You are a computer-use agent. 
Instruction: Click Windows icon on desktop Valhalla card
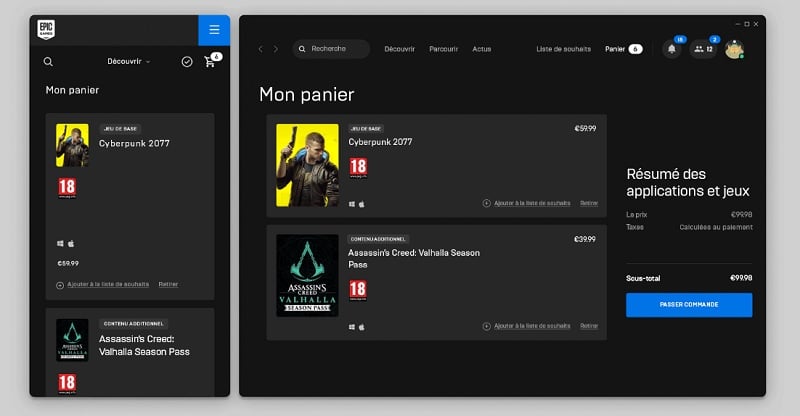[352, 327]
